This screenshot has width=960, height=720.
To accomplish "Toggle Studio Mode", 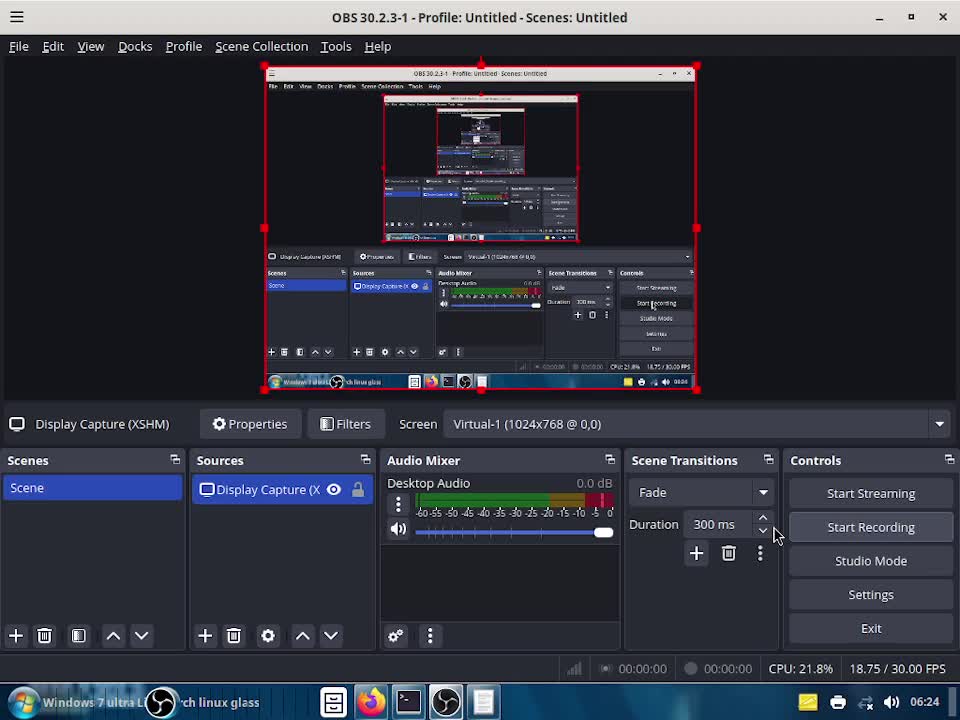I will coord(871,561).
